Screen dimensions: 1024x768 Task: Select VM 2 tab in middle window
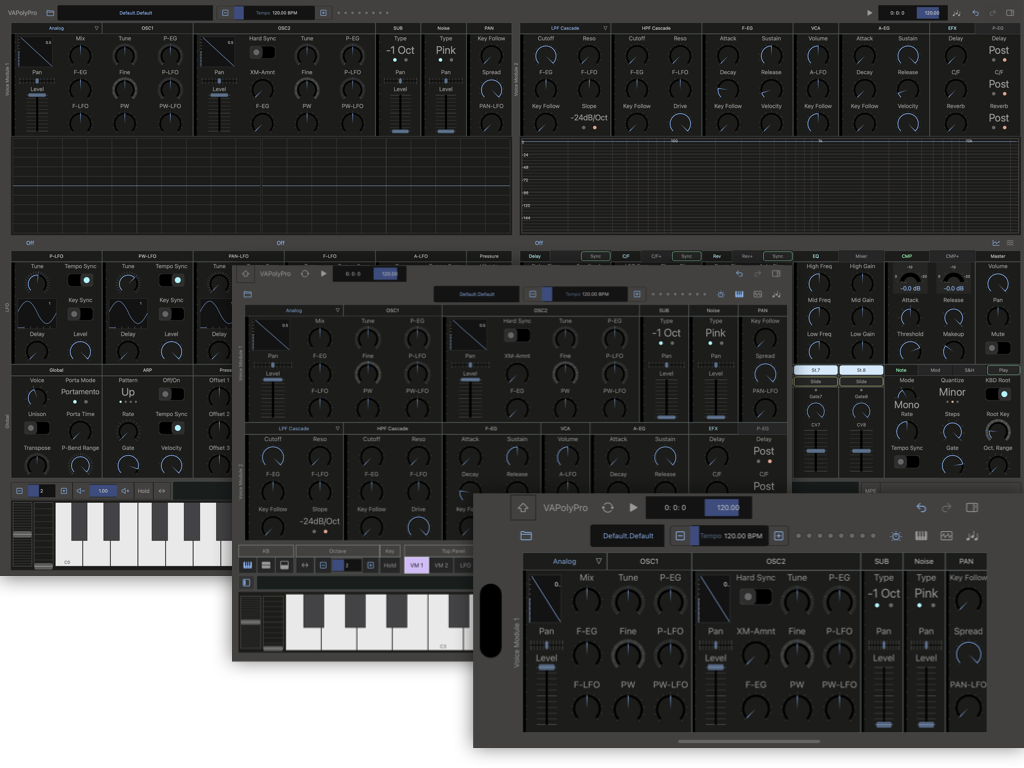point(441,565)
